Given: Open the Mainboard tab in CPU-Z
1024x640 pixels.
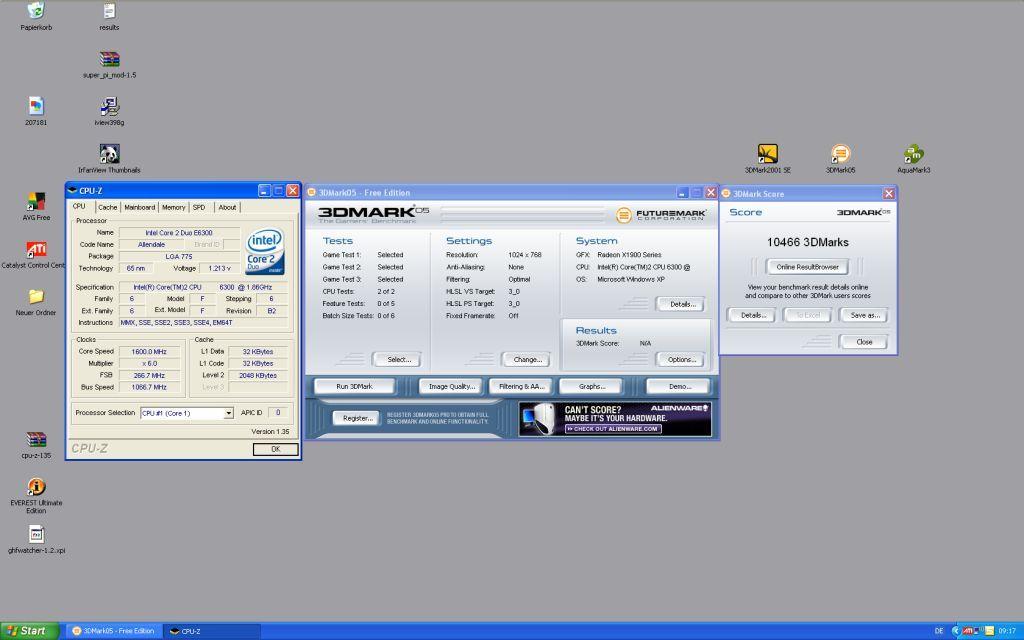Looking at the screenshot, I should click(140, 207).
